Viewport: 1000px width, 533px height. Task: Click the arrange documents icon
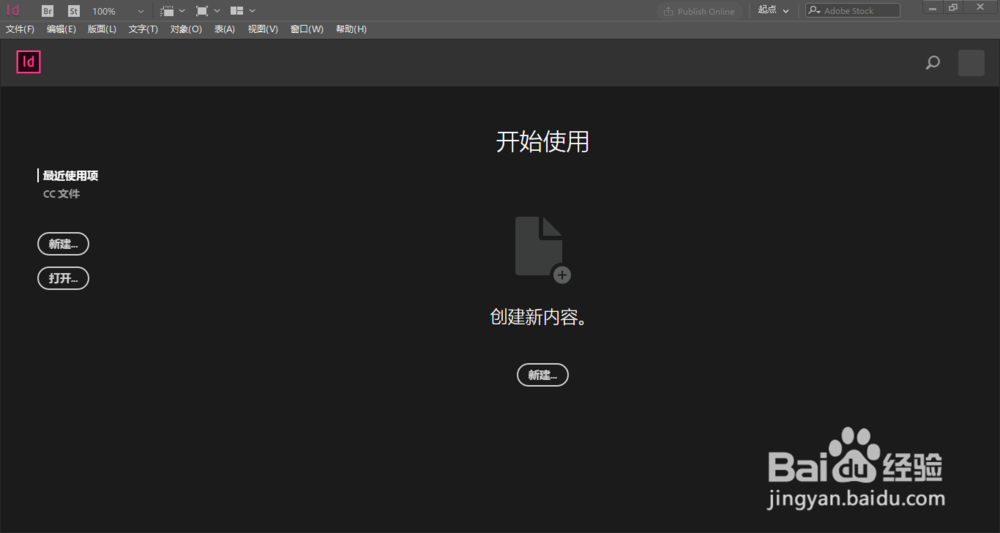237,11
